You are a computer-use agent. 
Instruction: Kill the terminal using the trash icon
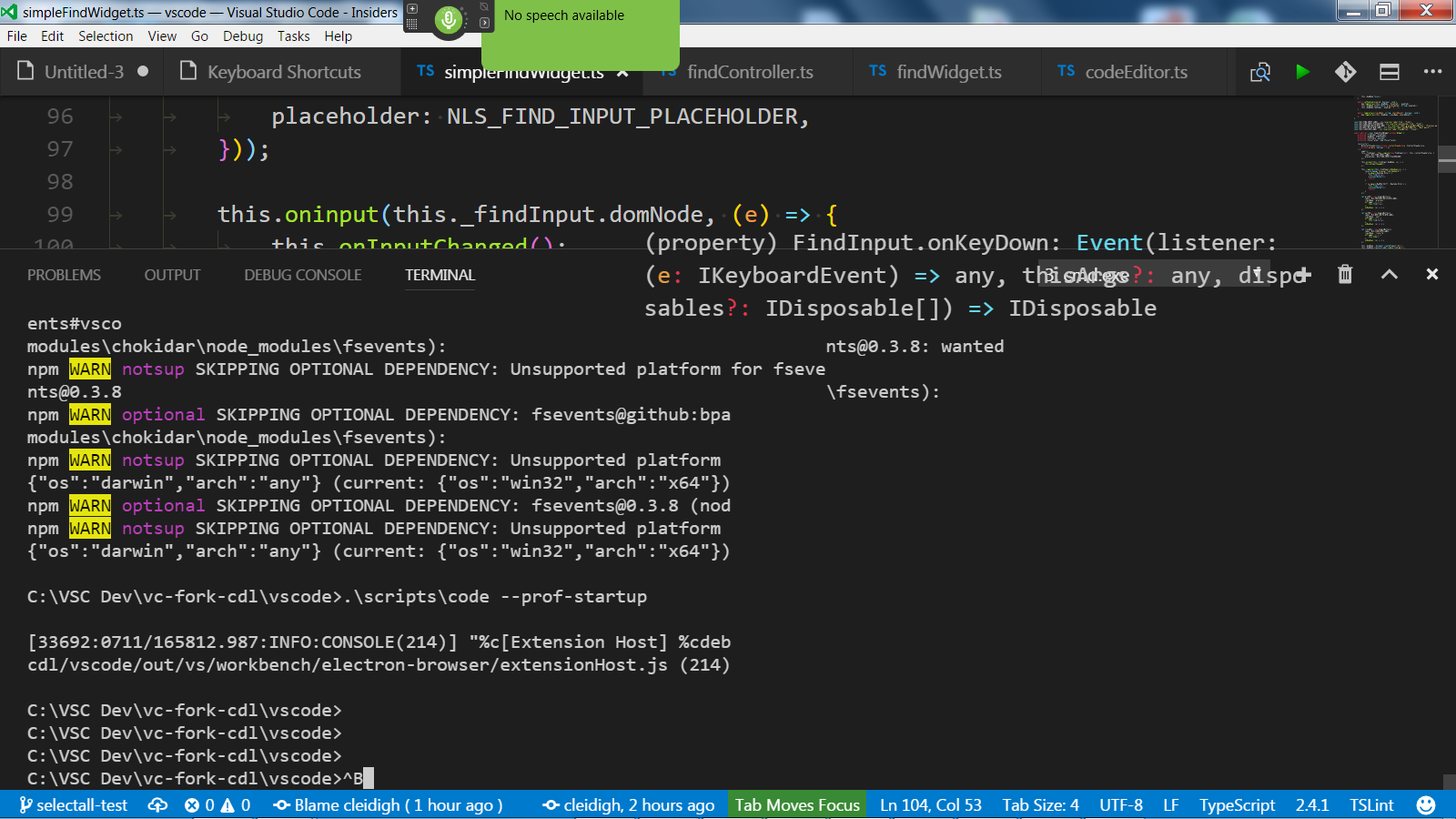[1345, 273]
